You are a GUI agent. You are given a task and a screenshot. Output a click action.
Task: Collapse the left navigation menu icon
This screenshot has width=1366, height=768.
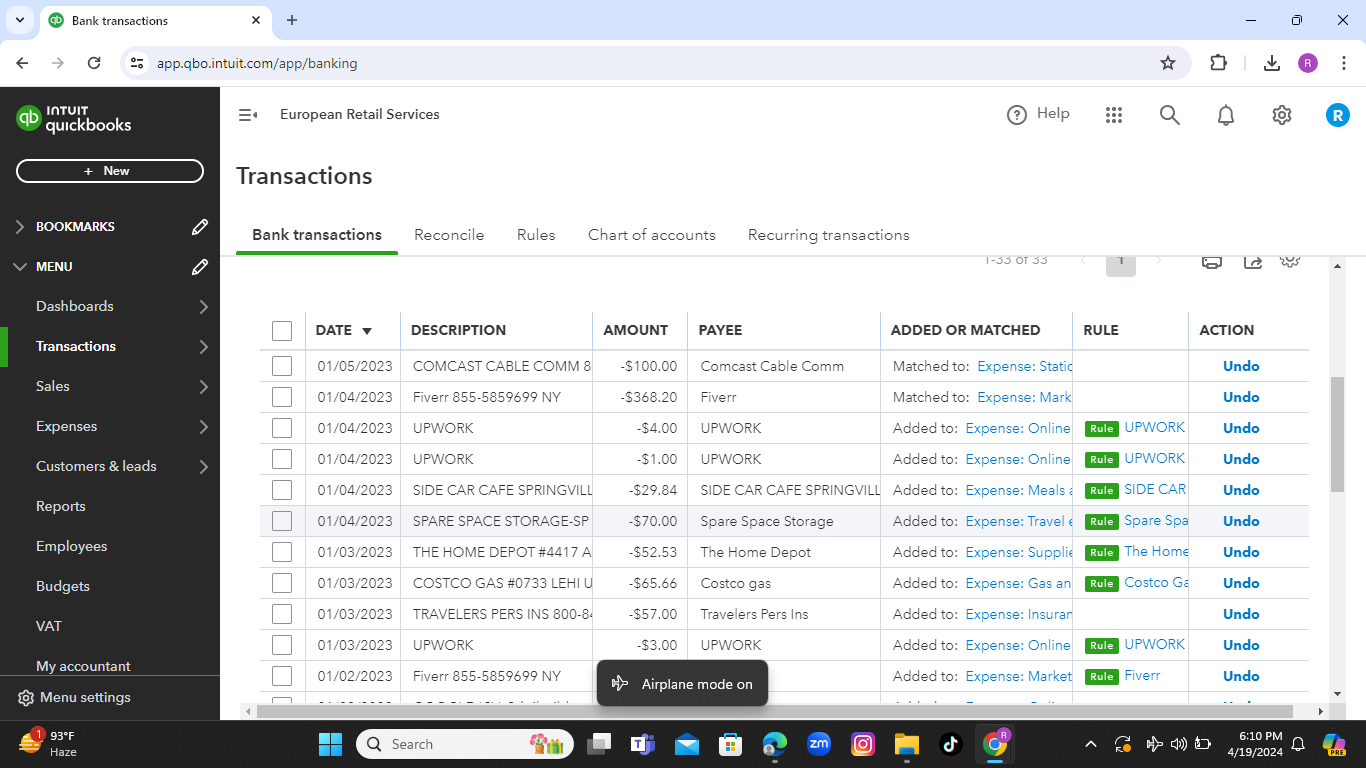(x=248, y=115)
